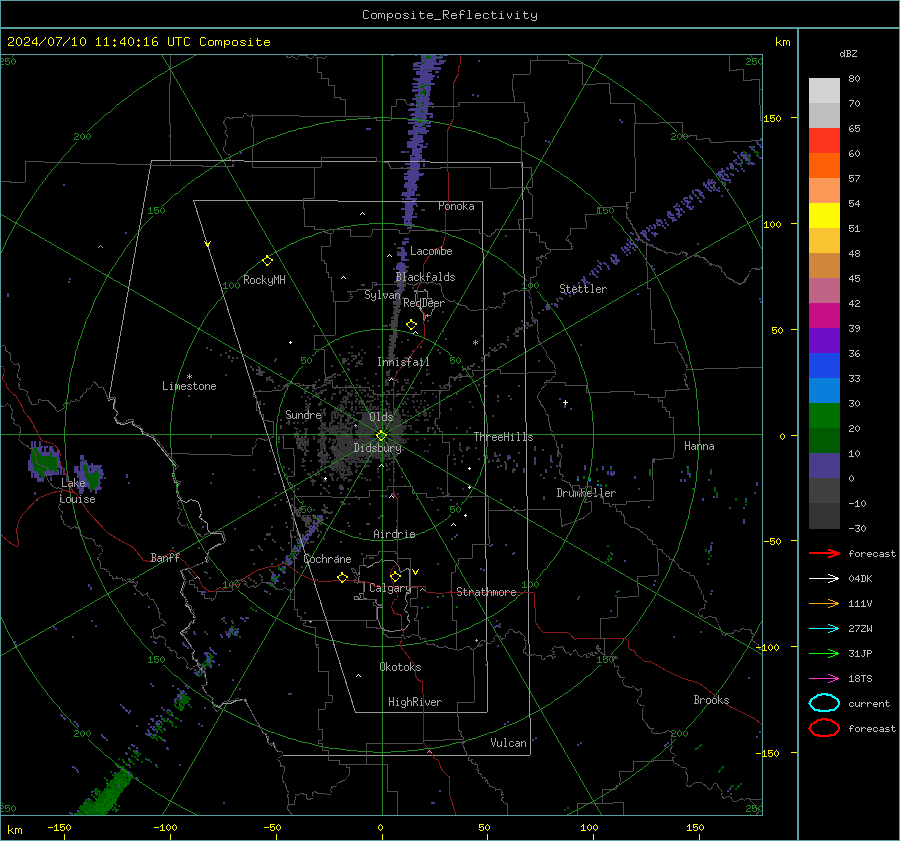Click the Drumheller city label
900x841 pixels.
pos(586,493)
